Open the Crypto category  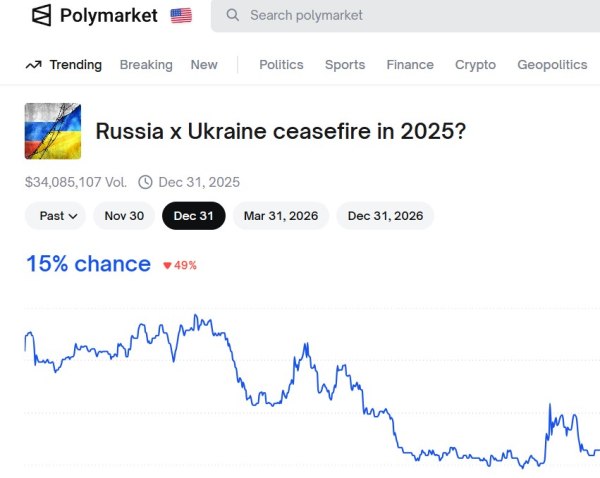(x=475, y=65)
